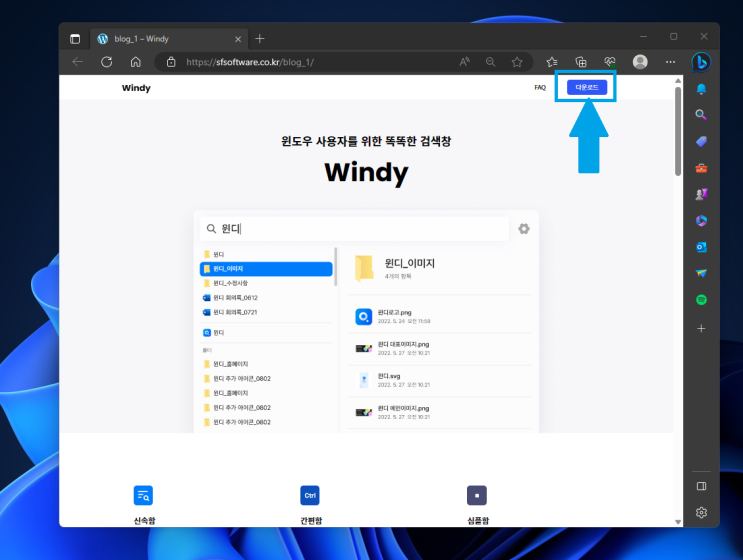Close the blog_1 – Windy tab
The width and height of the screenshot is (743, 560).
pyautogui.click(x=238, y=39)
